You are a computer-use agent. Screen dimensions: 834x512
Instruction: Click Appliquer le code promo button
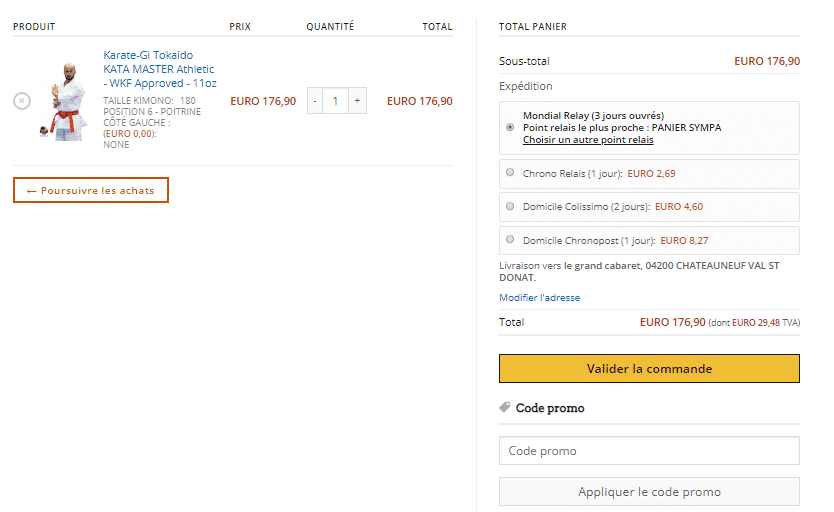tap(649, 492)
